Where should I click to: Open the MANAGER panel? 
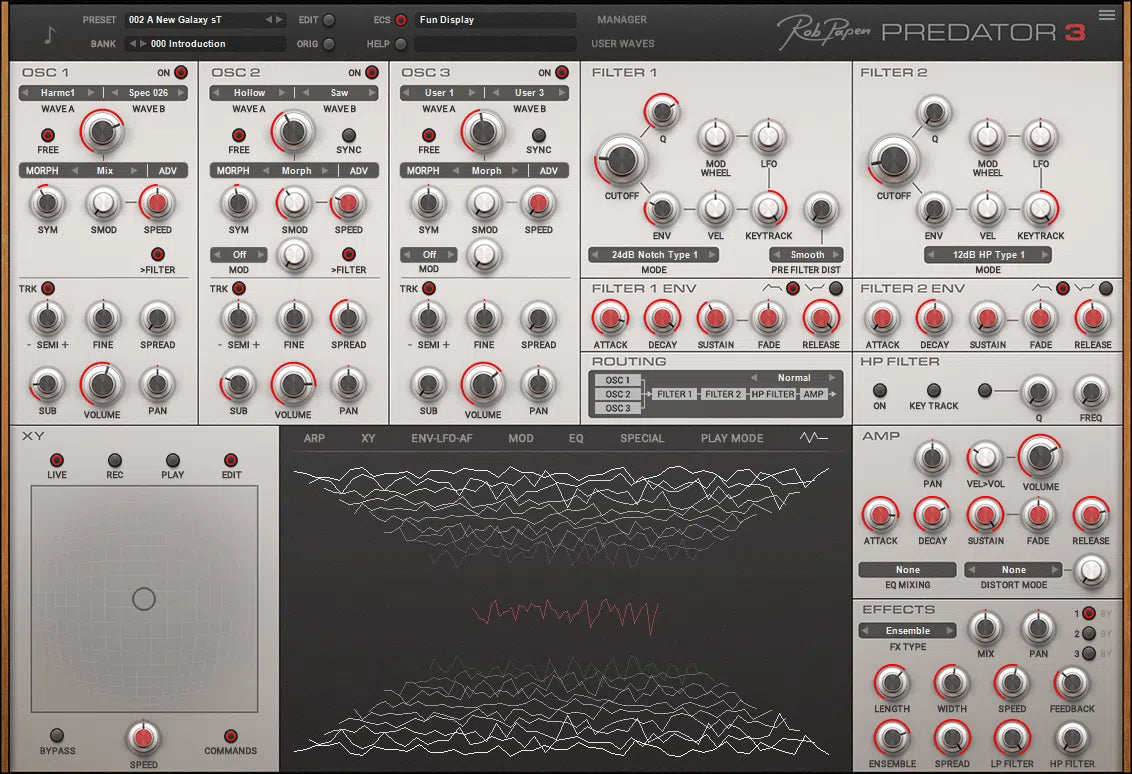(622, 19)
